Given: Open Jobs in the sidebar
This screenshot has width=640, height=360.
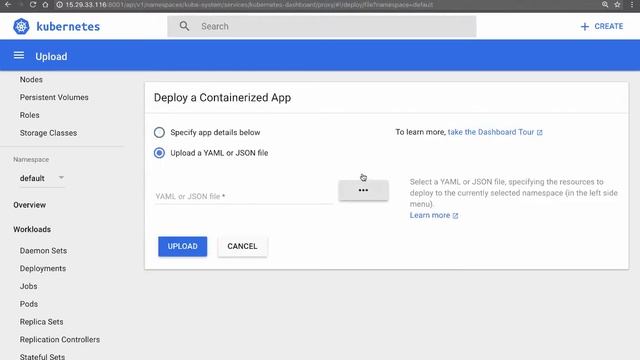Looking at the screenshot, I should point(29,286).
